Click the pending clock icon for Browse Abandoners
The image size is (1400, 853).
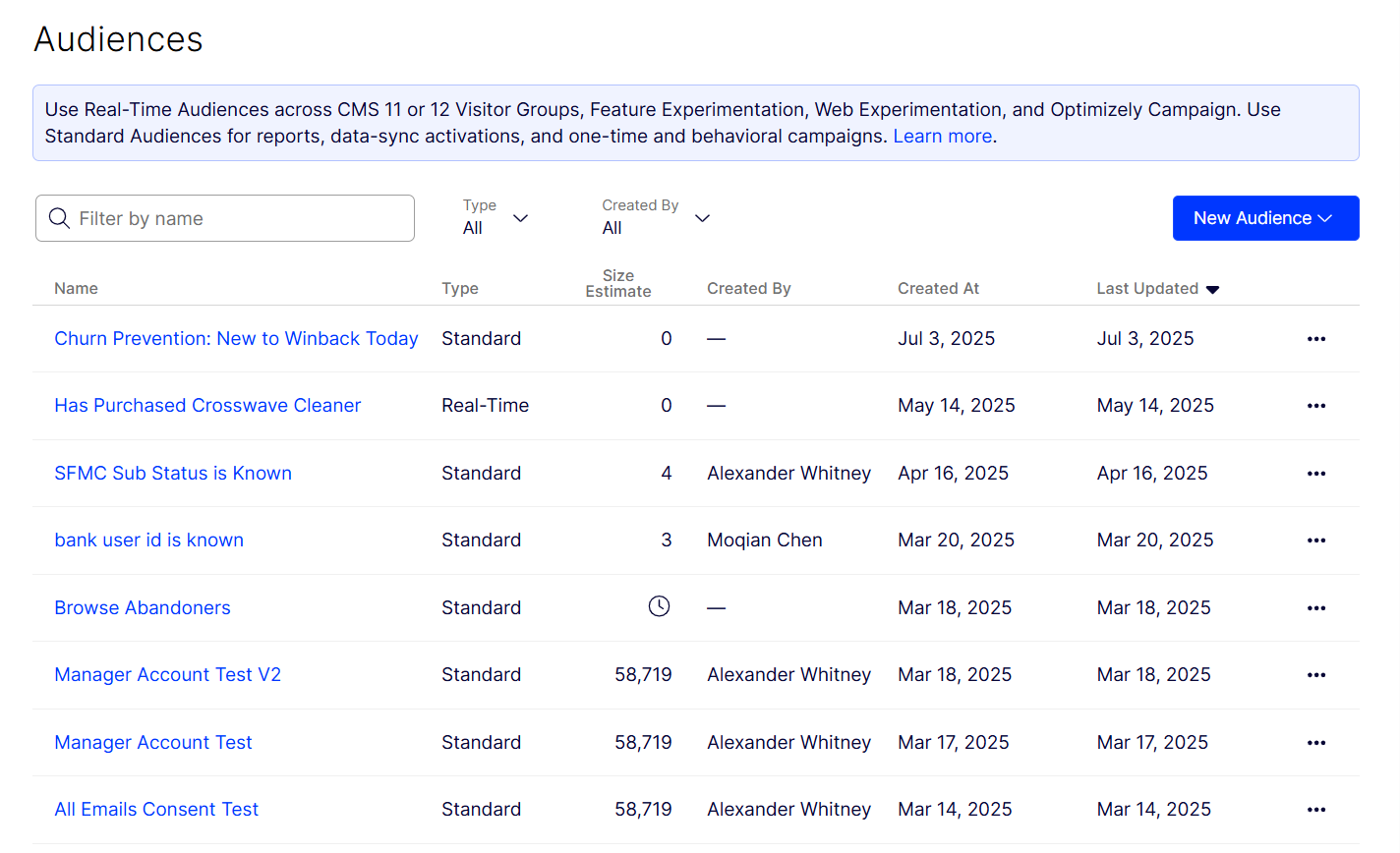(659, 607)
